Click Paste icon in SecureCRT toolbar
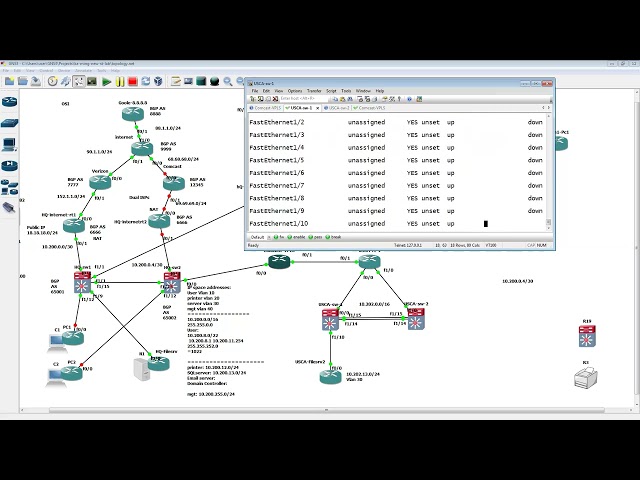The height and width of the screenshot is (480, 640). click(x=342, y=99)
